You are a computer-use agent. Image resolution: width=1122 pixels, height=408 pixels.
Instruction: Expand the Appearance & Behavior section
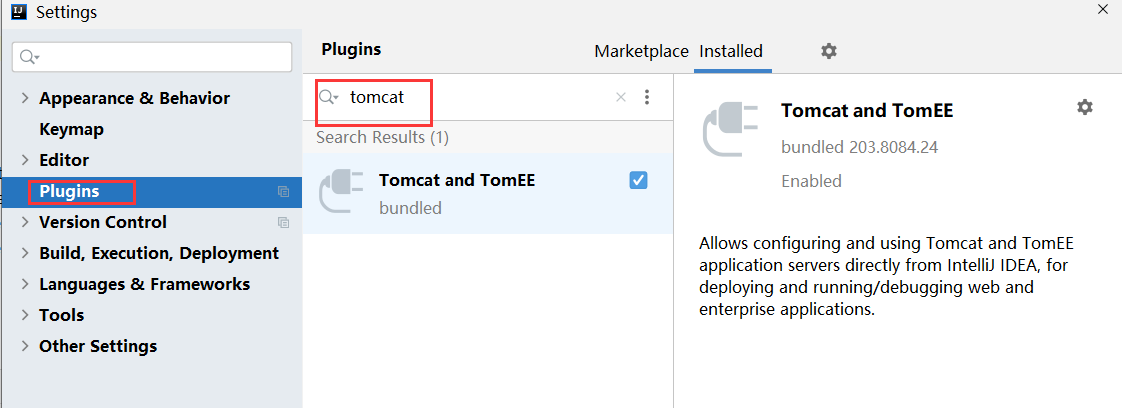click(x=26, y=98)
